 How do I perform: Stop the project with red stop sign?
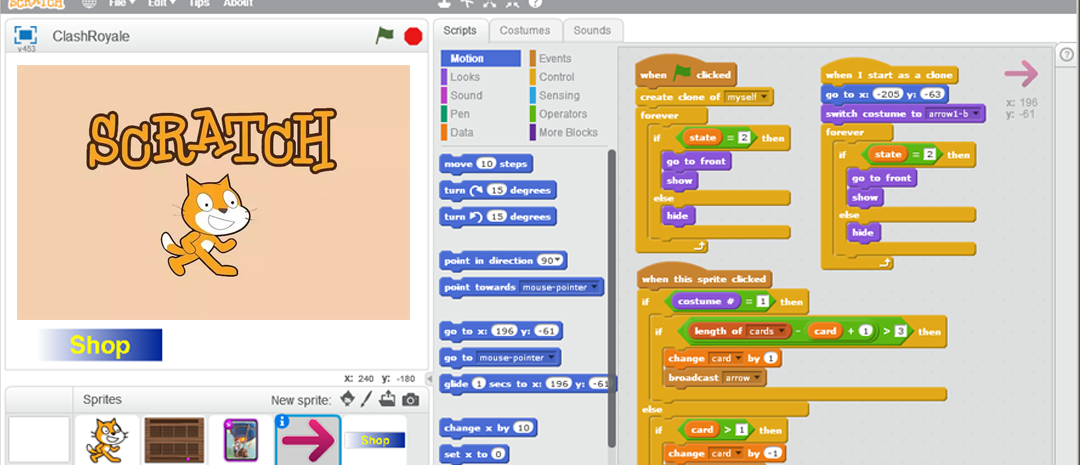[x=413, y=36]
